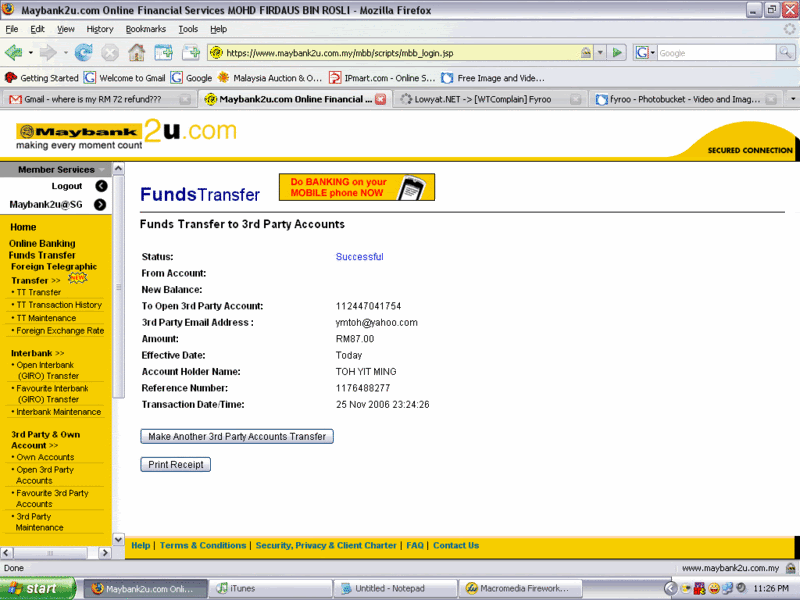Click Make Another 3rd Party Accounts Transfer

[237, 437]
